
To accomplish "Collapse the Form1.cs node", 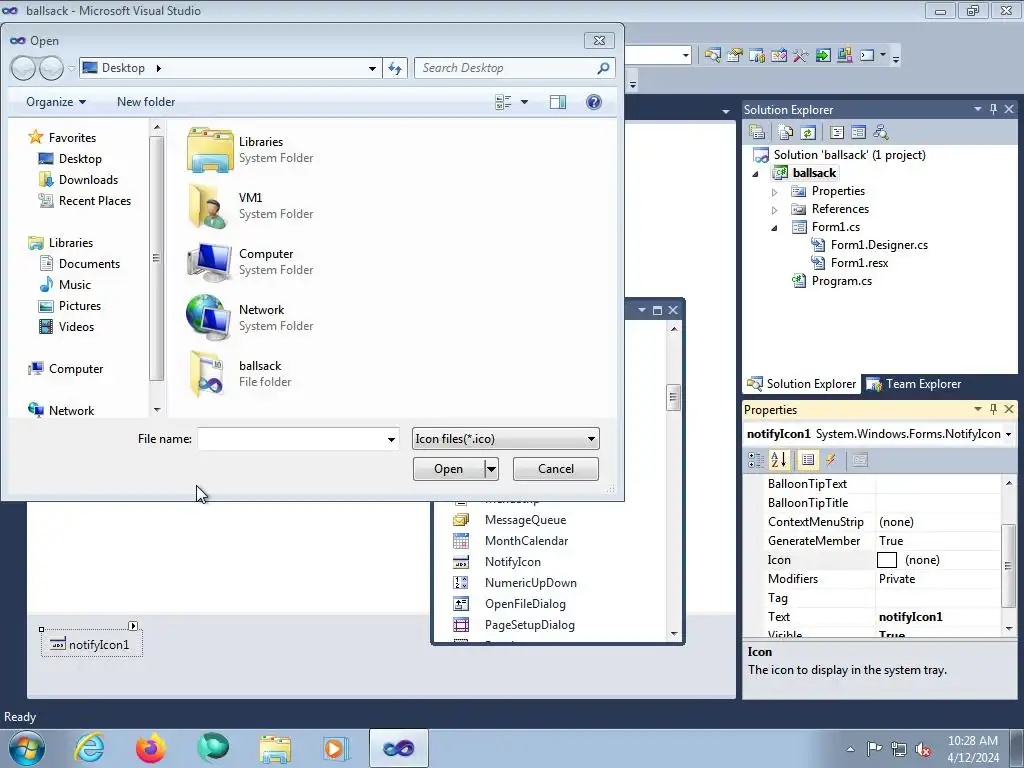I will pyautogui.click(x=775, y=228).
